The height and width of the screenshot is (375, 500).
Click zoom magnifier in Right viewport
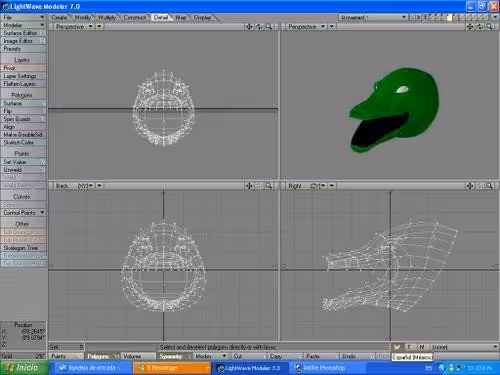click(489, 186)
